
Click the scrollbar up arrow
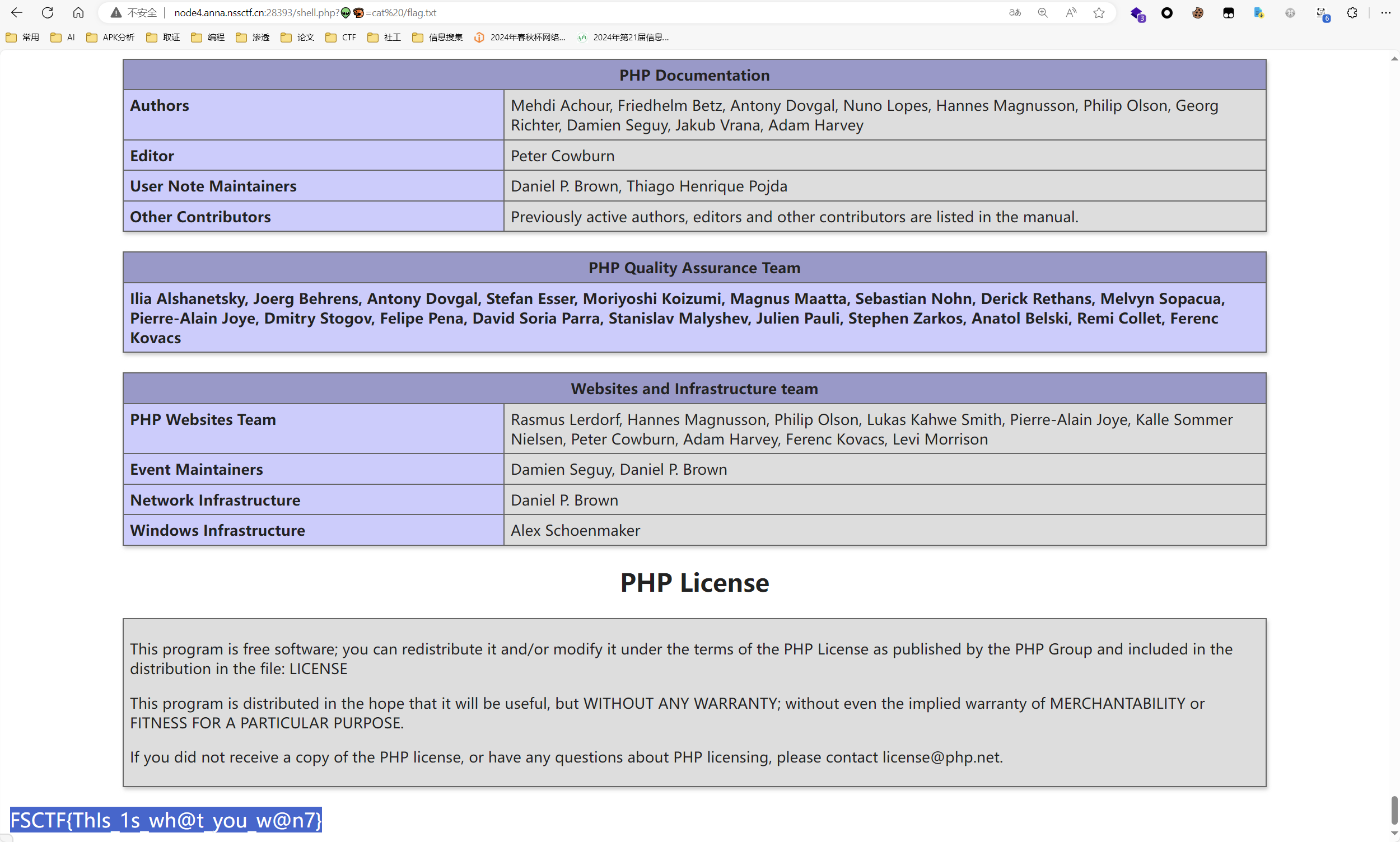[x=1394, y=59]
